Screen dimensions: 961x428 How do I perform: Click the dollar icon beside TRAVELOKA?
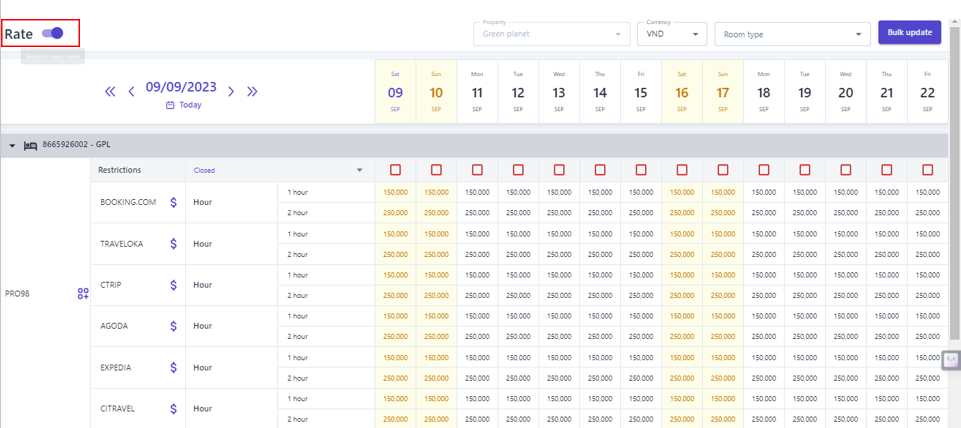tap(173, 244)
